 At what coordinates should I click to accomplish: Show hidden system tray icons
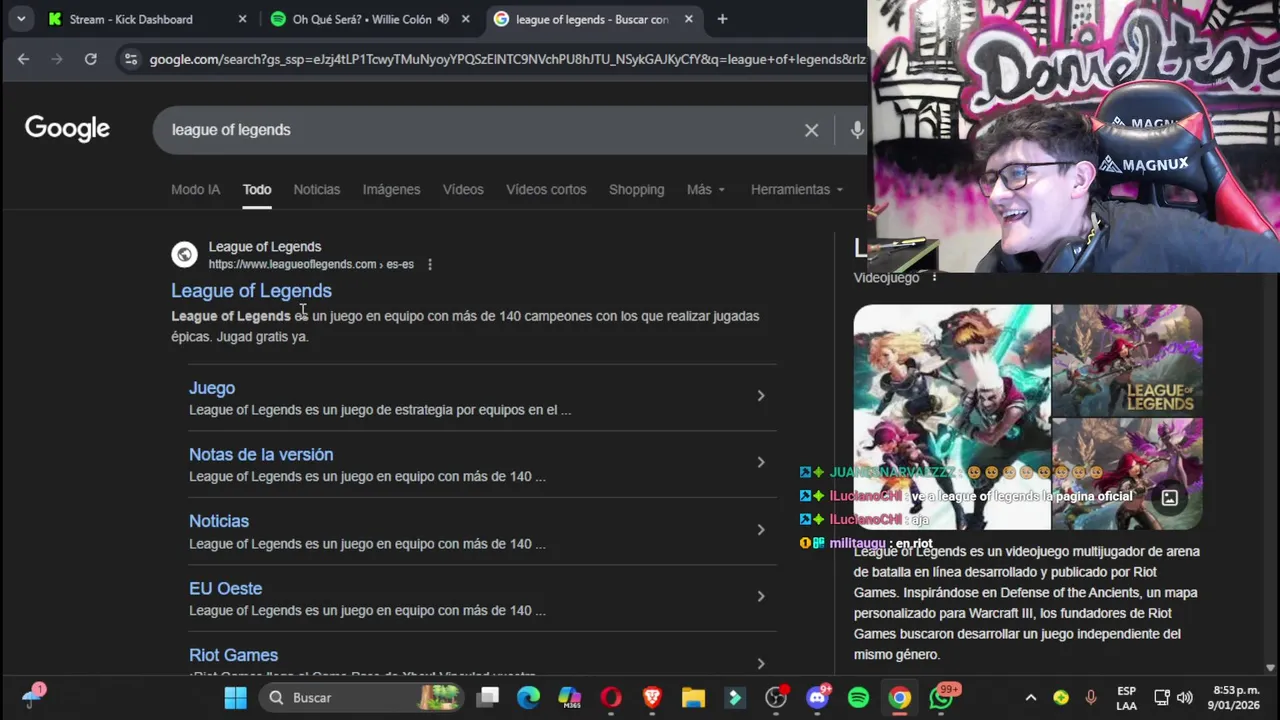(1031, 697)
